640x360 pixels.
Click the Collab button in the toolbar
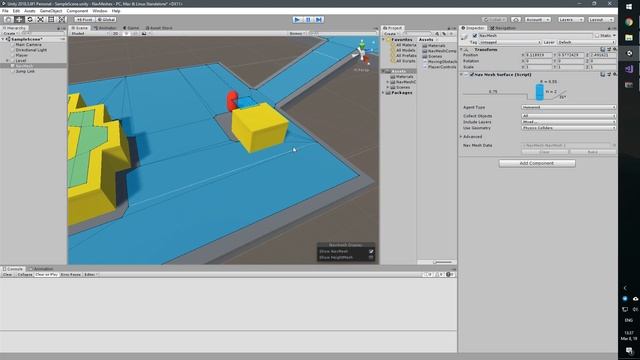tap(495, 20)
